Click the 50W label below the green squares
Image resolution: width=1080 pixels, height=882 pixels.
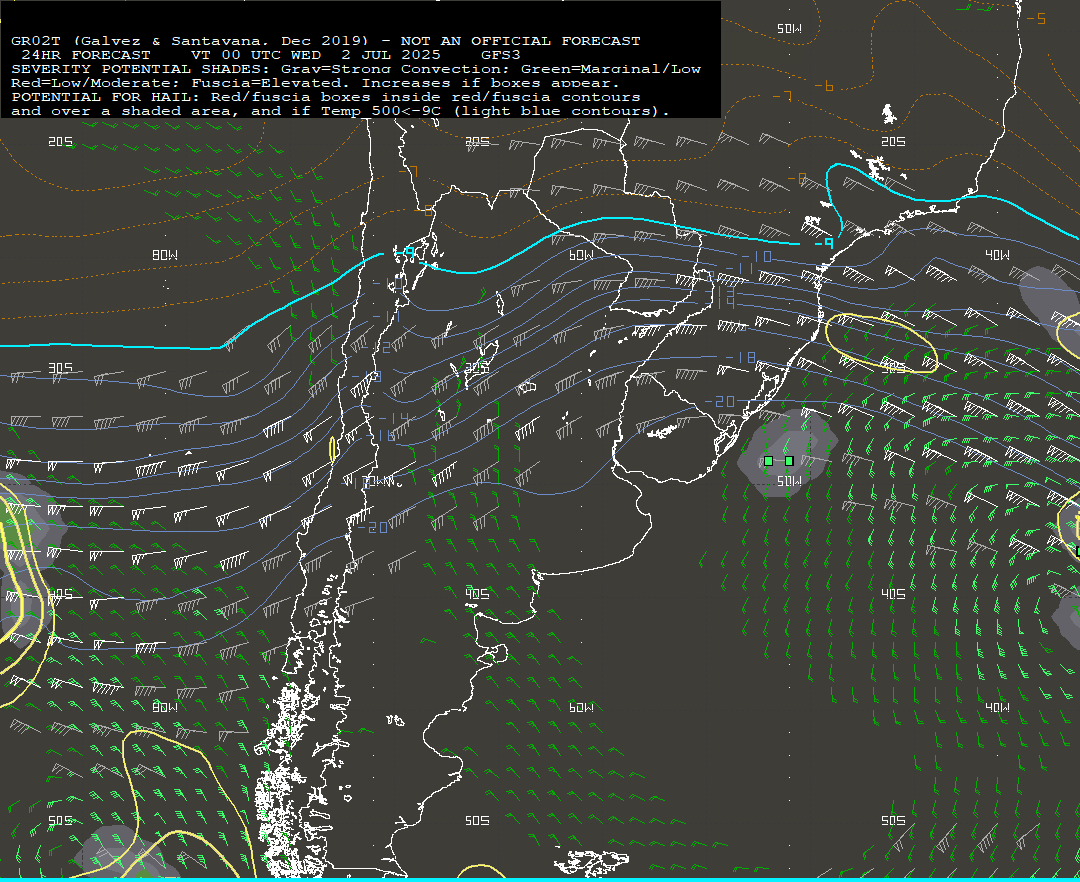click(789, 481)
